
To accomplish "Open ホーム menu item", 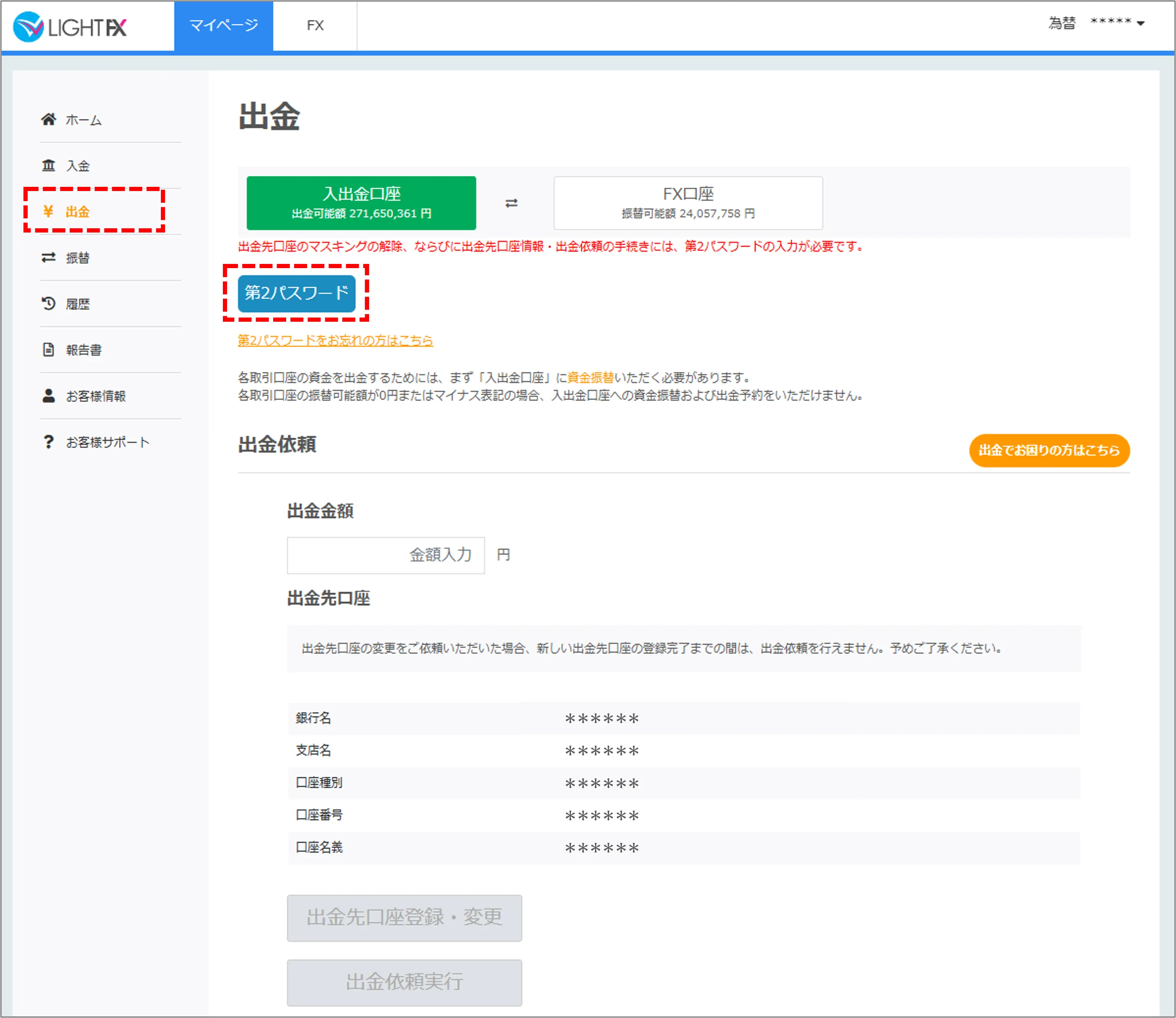I will tap(83, 120).
